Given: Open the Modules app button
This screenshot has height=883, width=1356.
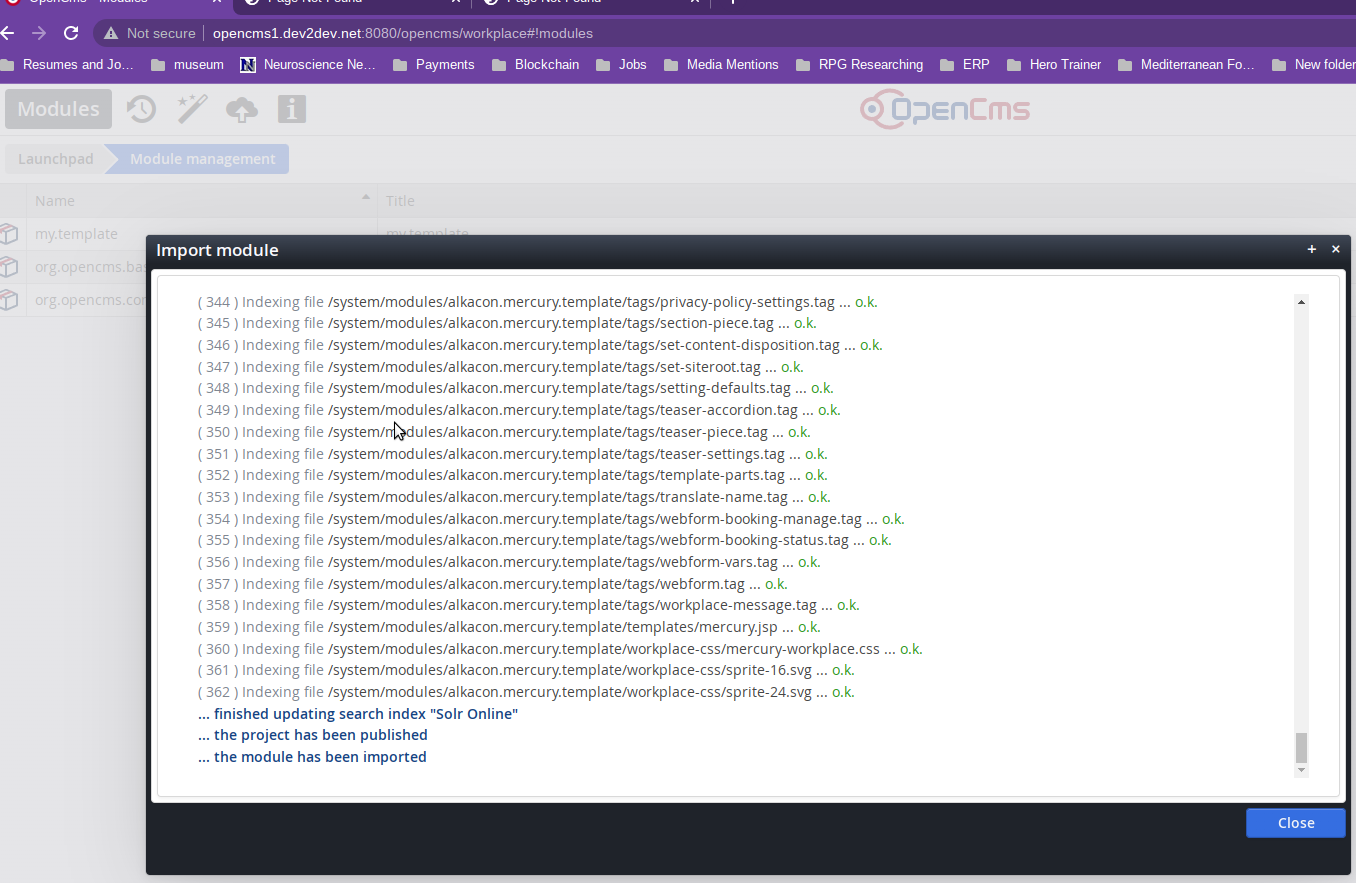Looking at the screenshot, I should point(58,109).
